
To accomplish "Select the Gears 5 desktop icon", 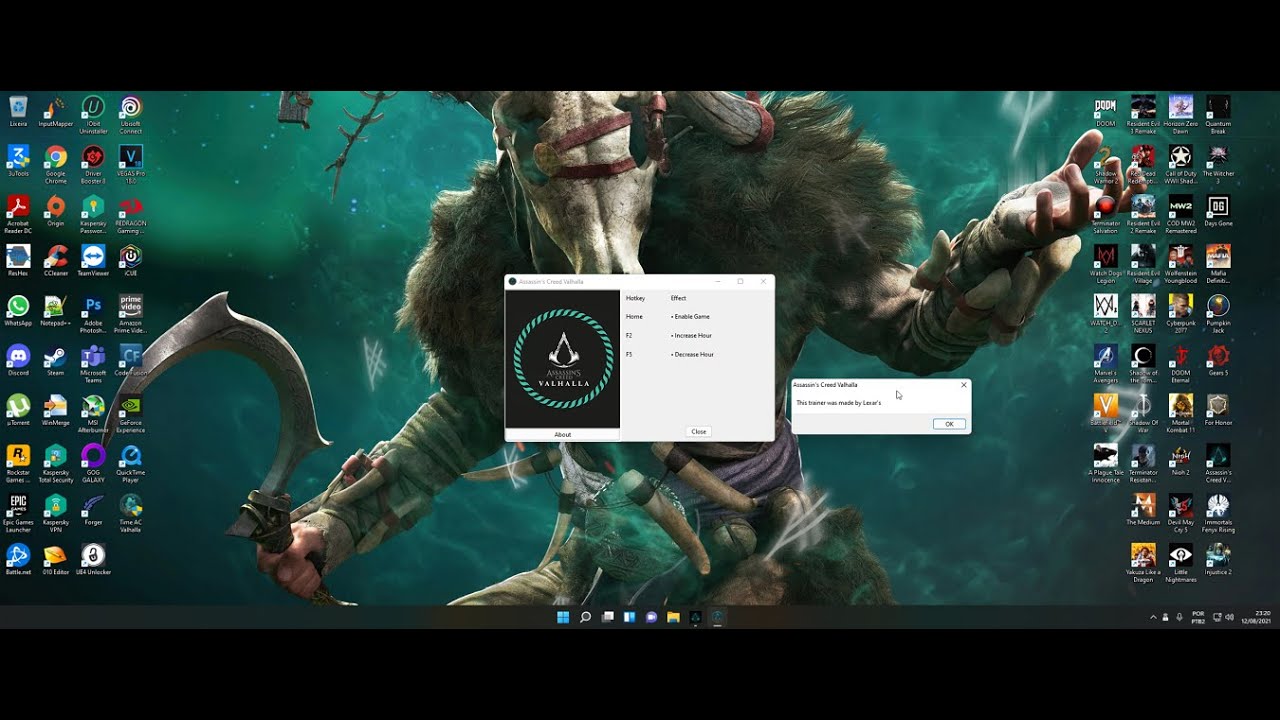I will pyautogui.click(x=1218, y=363).
